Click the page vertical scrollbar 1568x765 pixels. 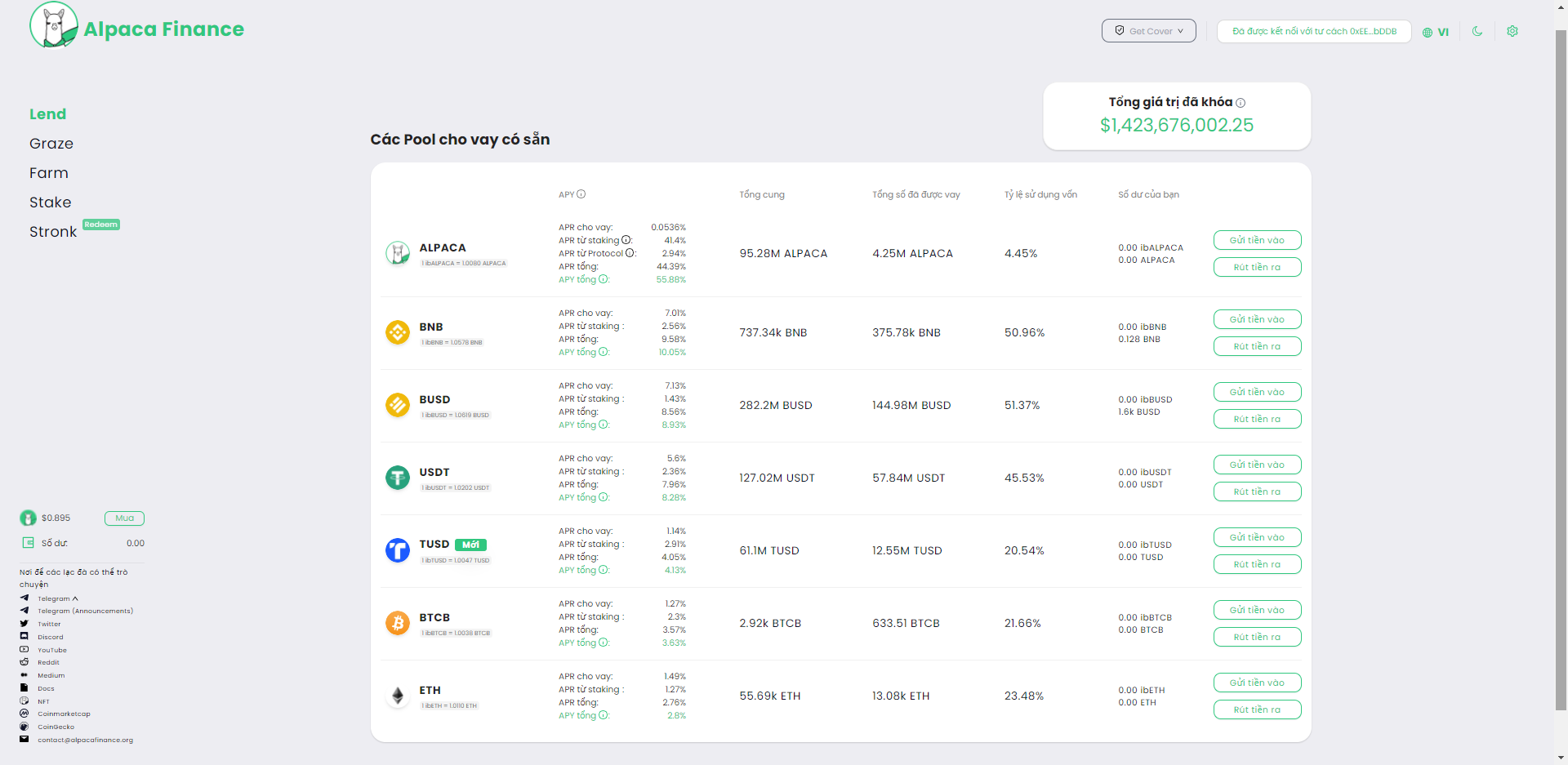[1561, 371]
